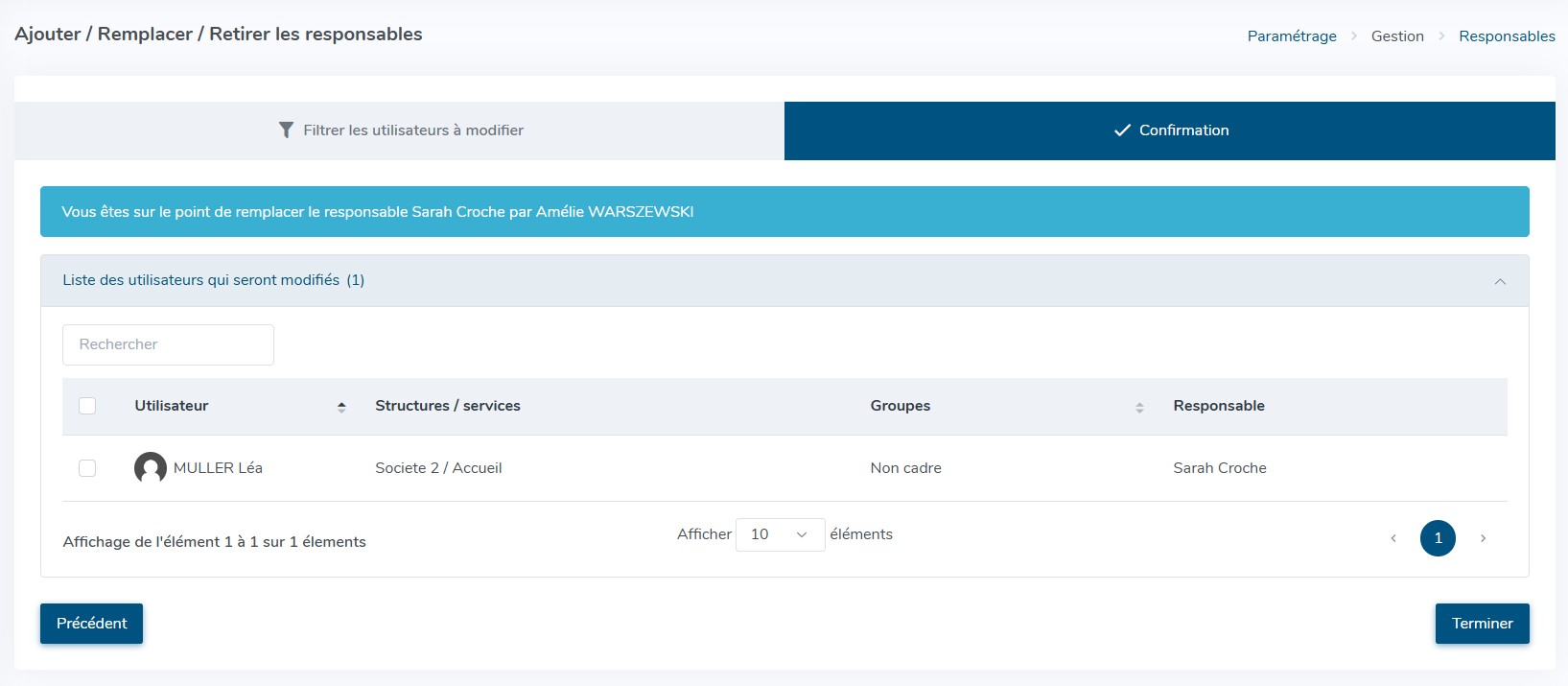Click the filter funnel icon
This screenshot has width=1568, height=686.
[286, 130]
